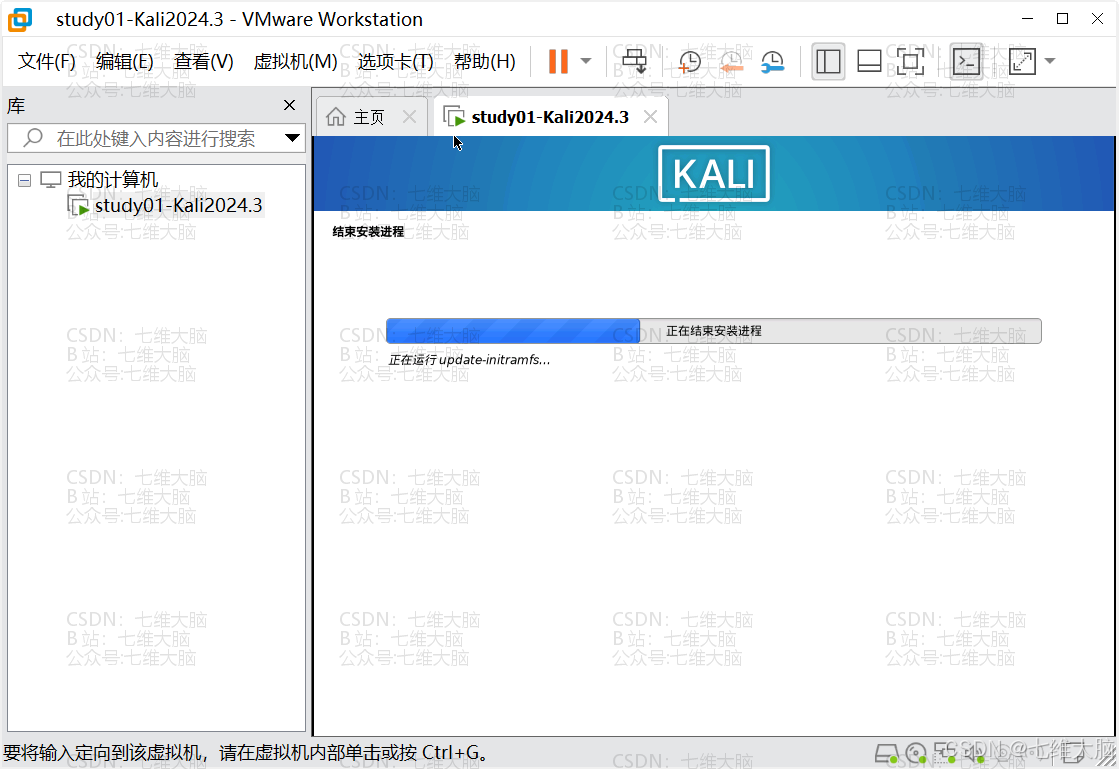Click the KALI logo in the installer banner
Screen dimensions: 1119x769
714,173
